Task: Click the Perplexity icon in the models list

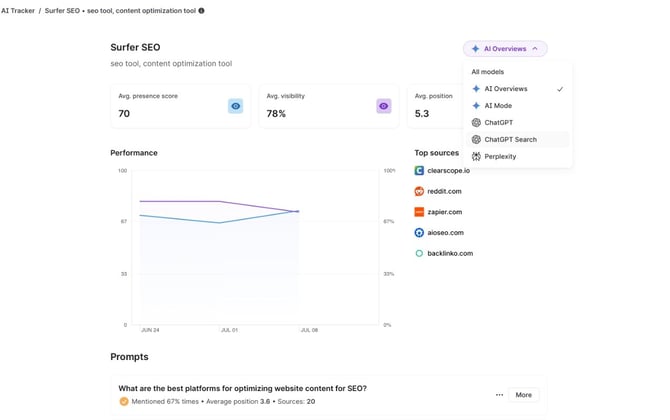Action: pyautogui.click(x=476, y=156)
